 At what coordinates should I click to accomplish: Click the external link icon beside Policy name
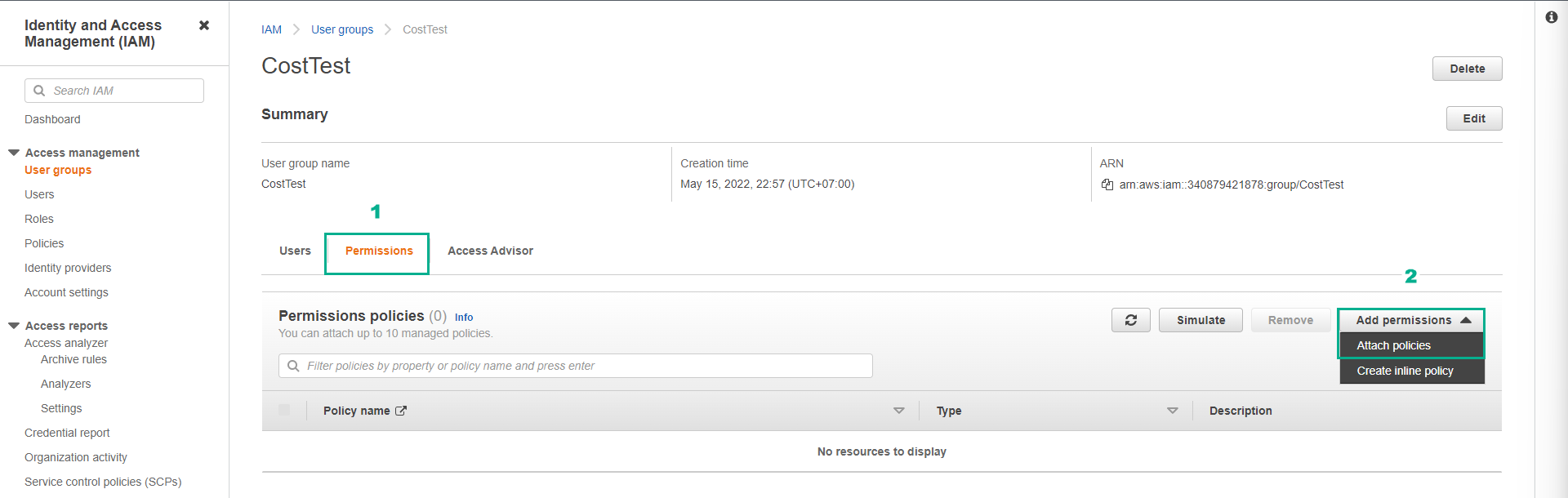coord(401,411)
